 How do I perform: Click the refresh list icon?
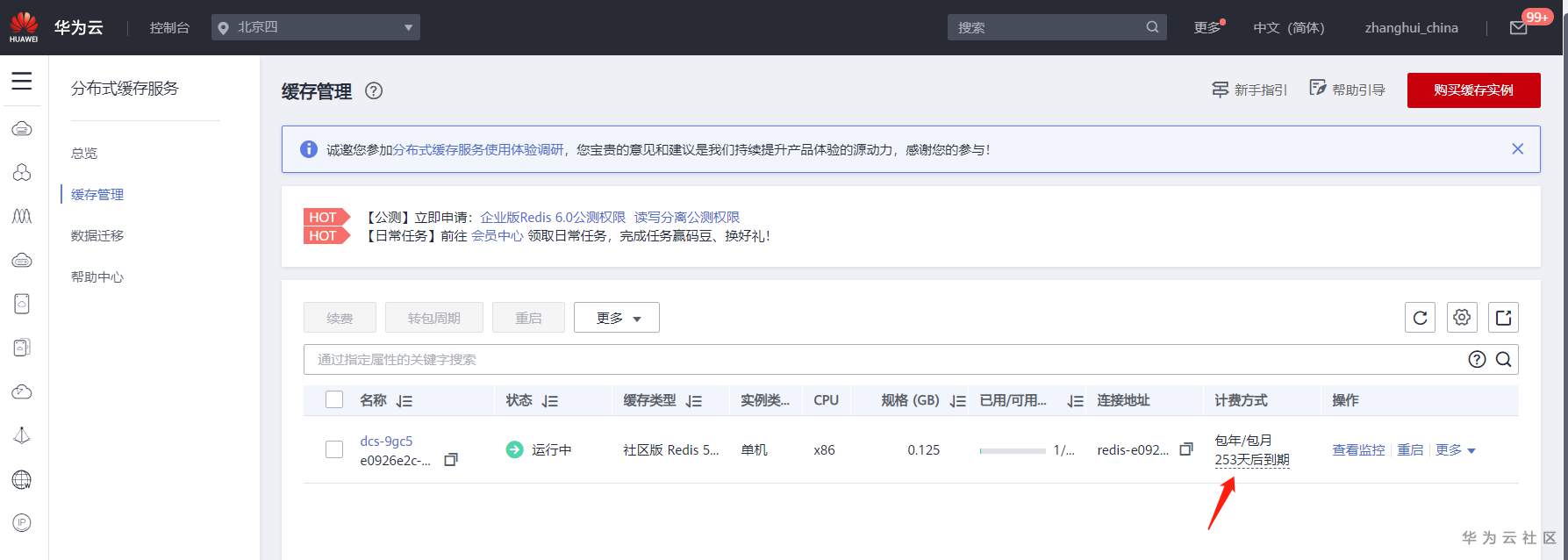tap(1420, 318)
